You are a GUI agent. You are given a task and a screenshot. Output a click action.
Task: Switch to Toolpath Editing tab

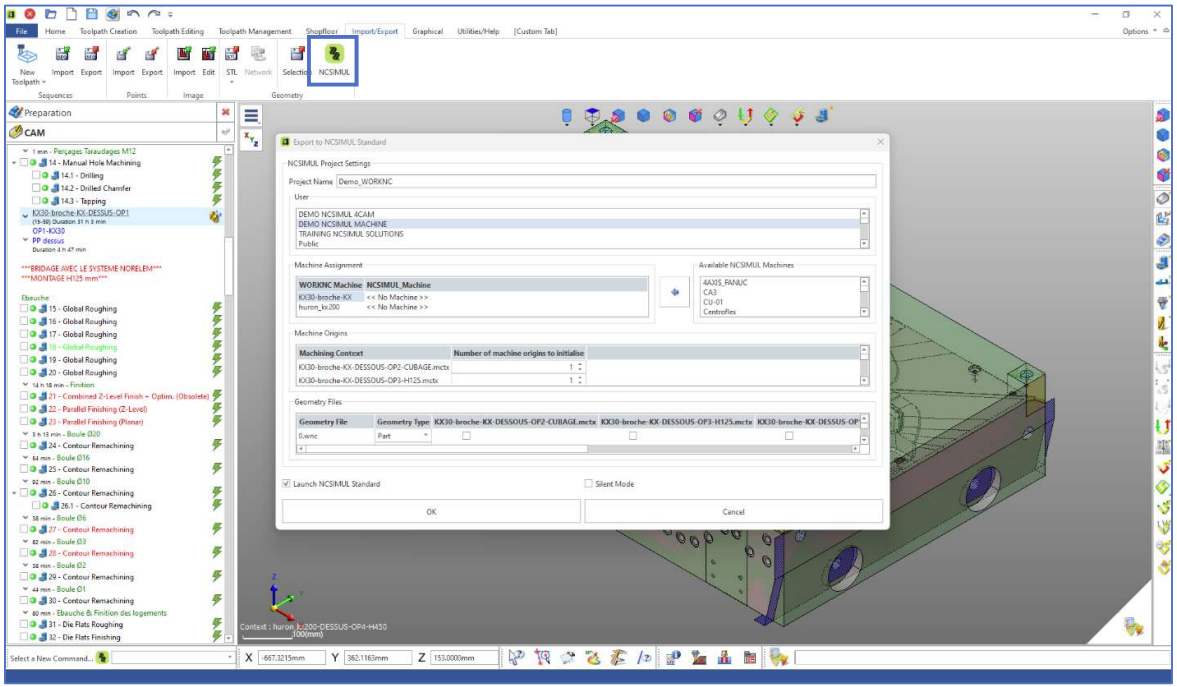tap(177, 32)
